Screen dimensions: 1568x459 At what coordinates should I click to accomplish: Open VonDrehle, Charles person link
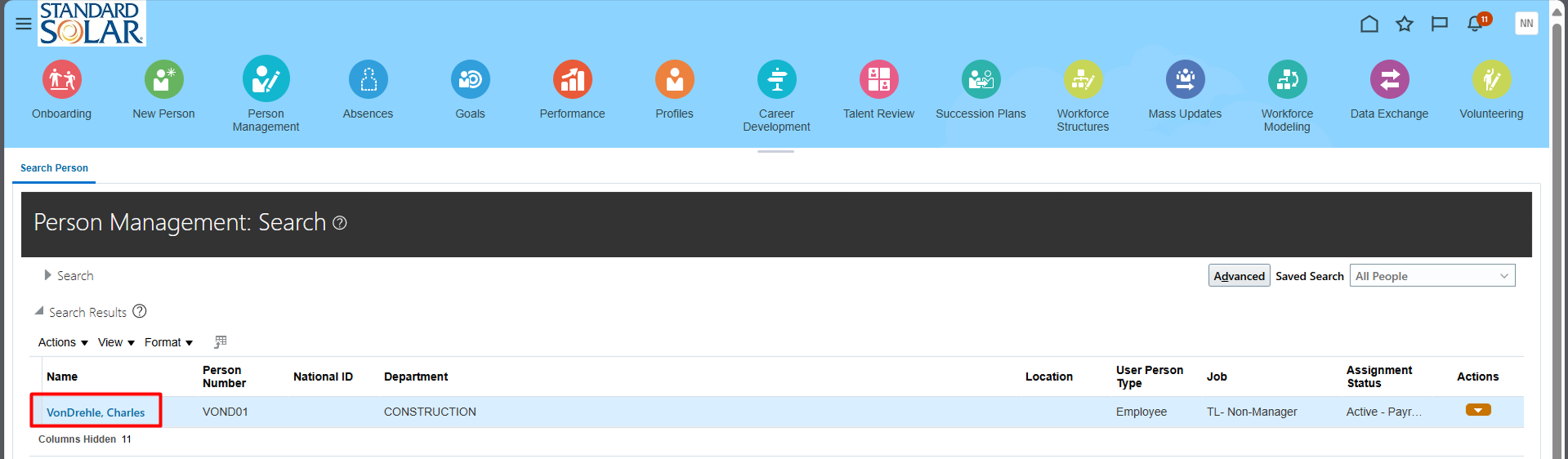tap(96, 413)
